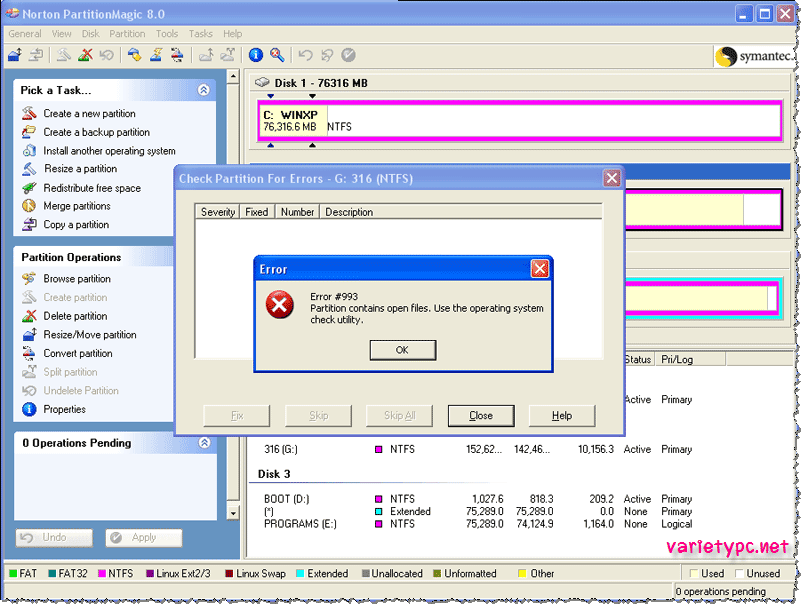The image size is (801, 604).
Task: Click Close in Check Partition dialog
Action: point(481,415)
